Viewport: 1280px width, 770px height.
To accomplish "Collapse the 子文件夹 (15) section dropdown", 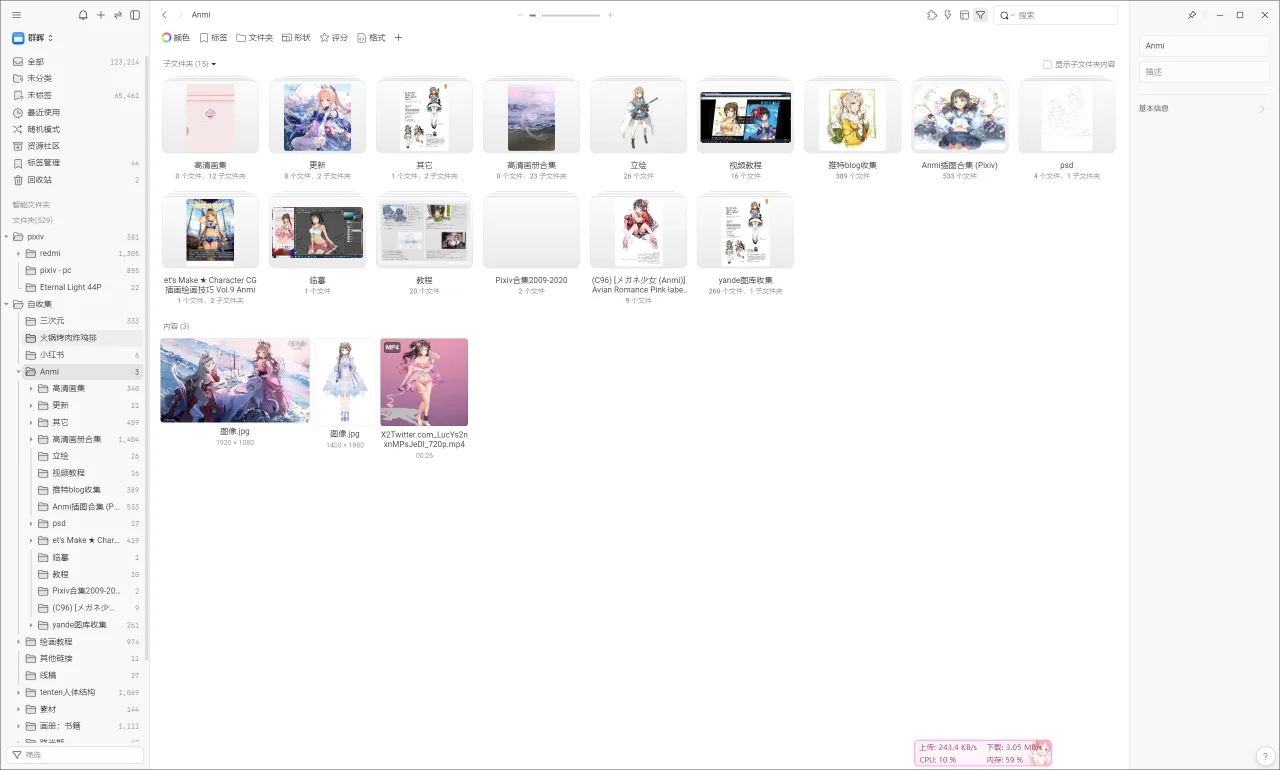I will [190, 64].
